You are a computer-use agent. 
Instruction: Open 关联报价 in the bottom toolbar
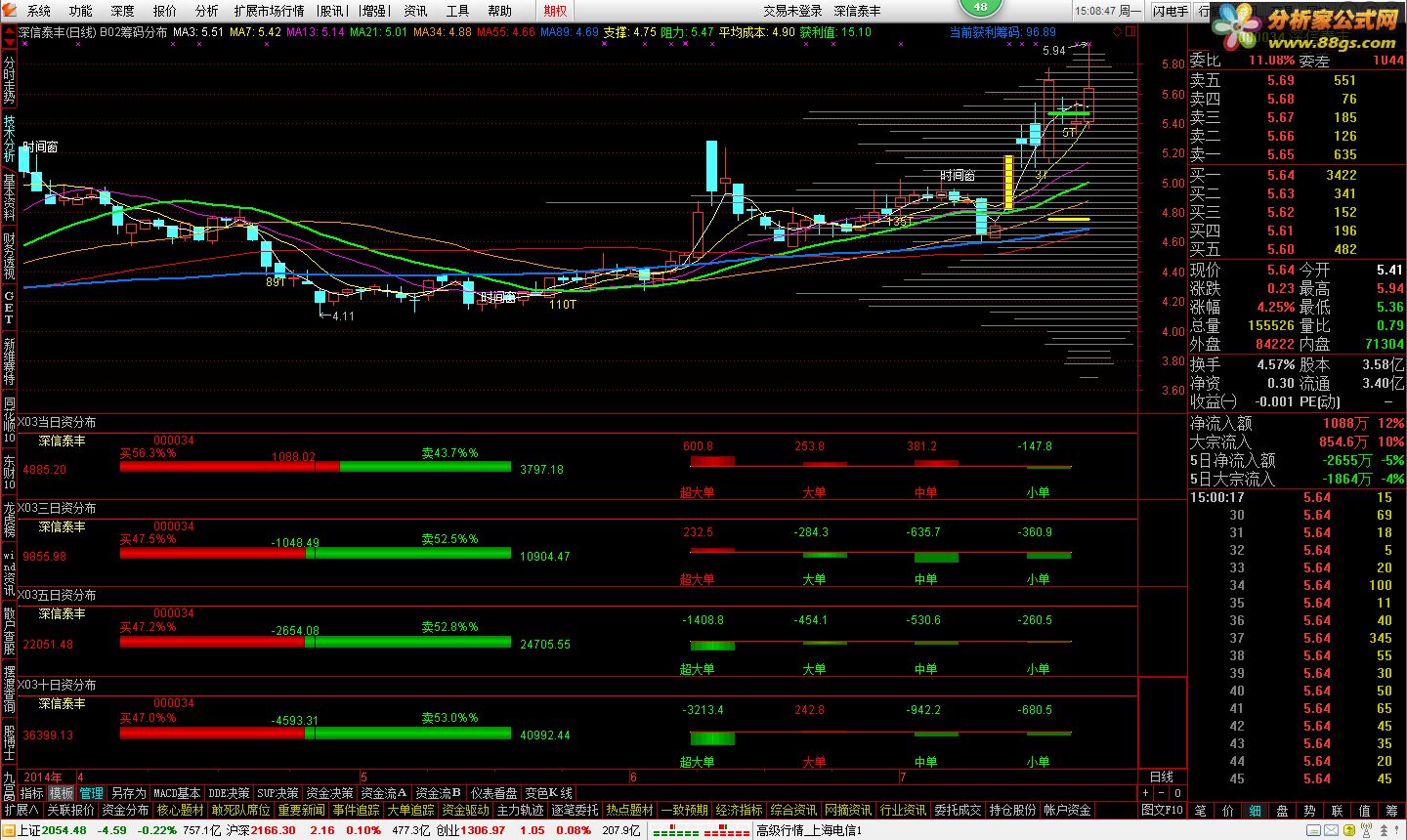coord(71,811)
